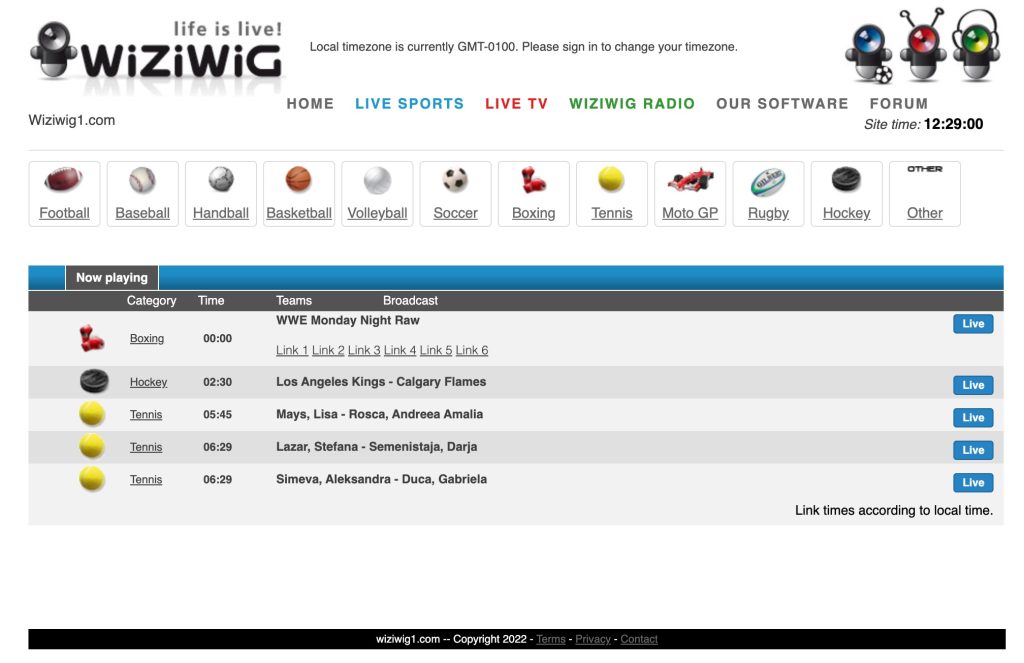Click the Rugby ball icon

point(768,182)
